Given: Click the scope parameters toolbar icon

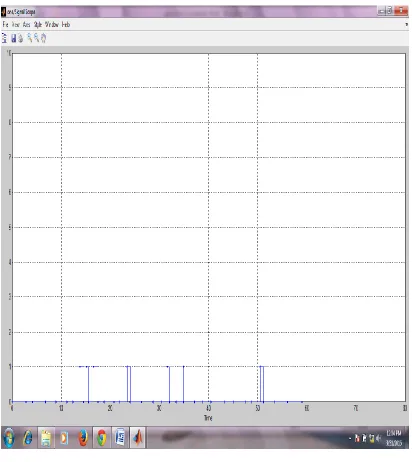Looking at the screenshot, I should tap(4, 38).
